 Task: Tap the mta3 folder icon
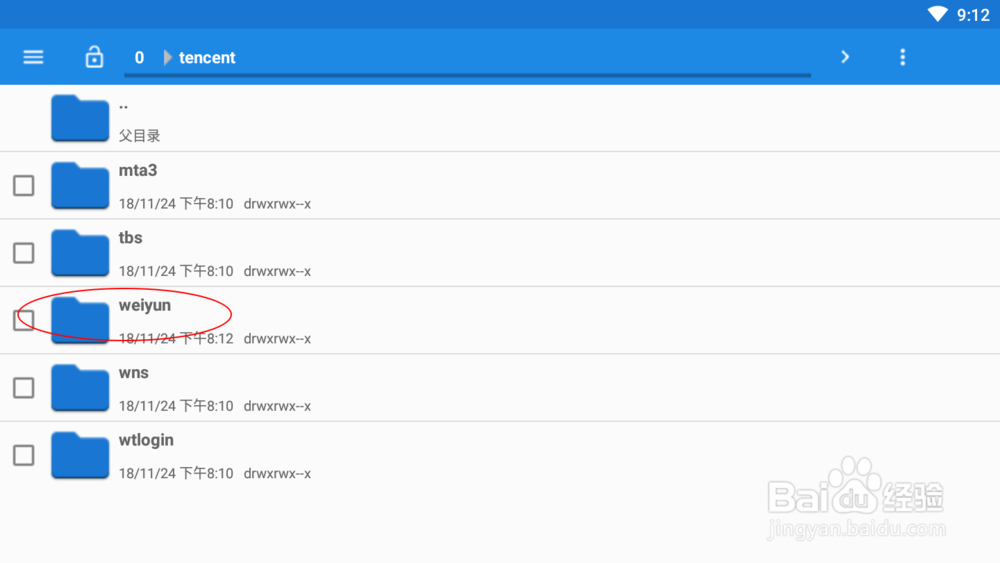click(80, 186)
